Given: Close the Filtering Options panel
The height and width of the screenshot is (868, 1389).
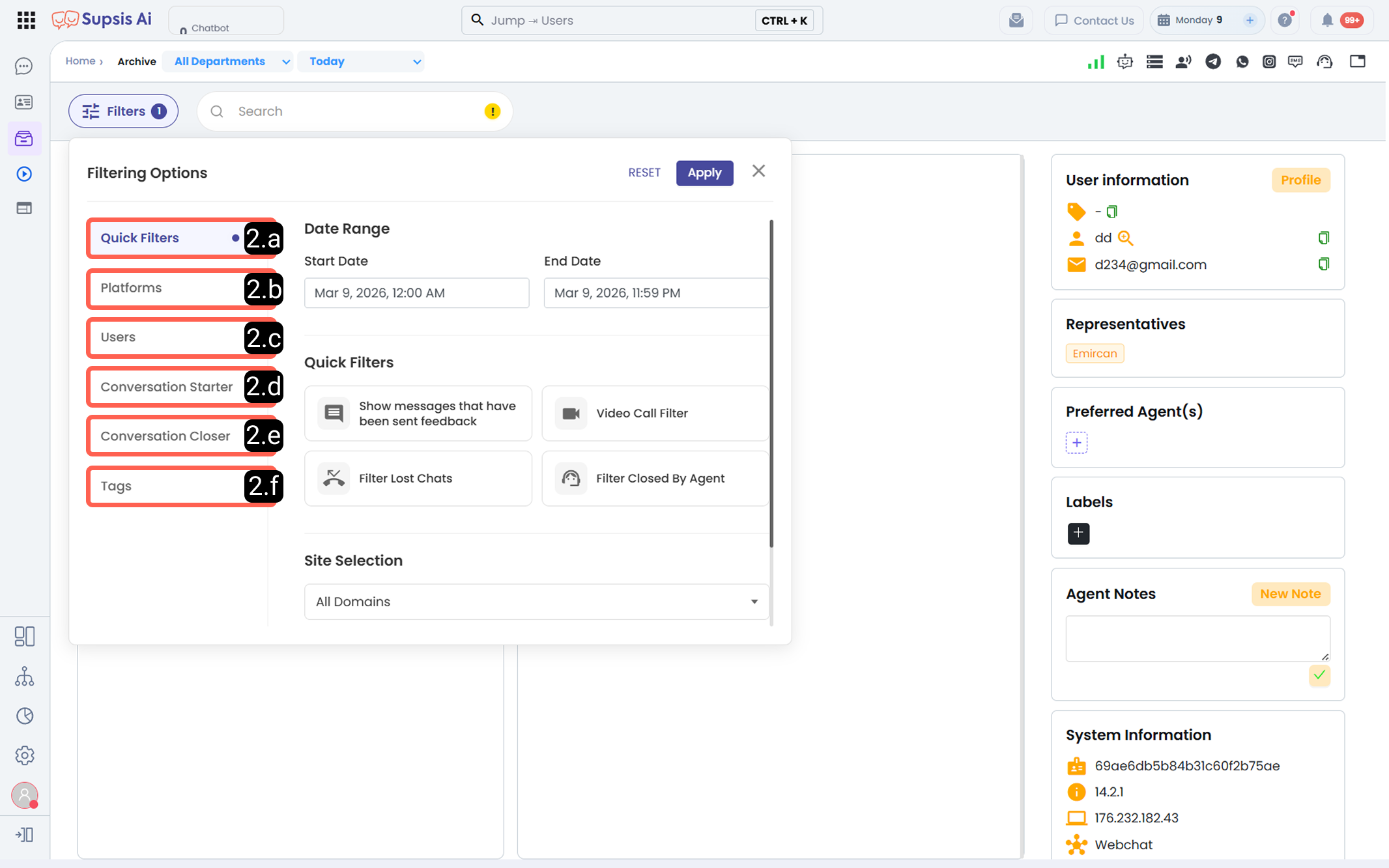Looking at the screenshot, I should click(758, 171).
